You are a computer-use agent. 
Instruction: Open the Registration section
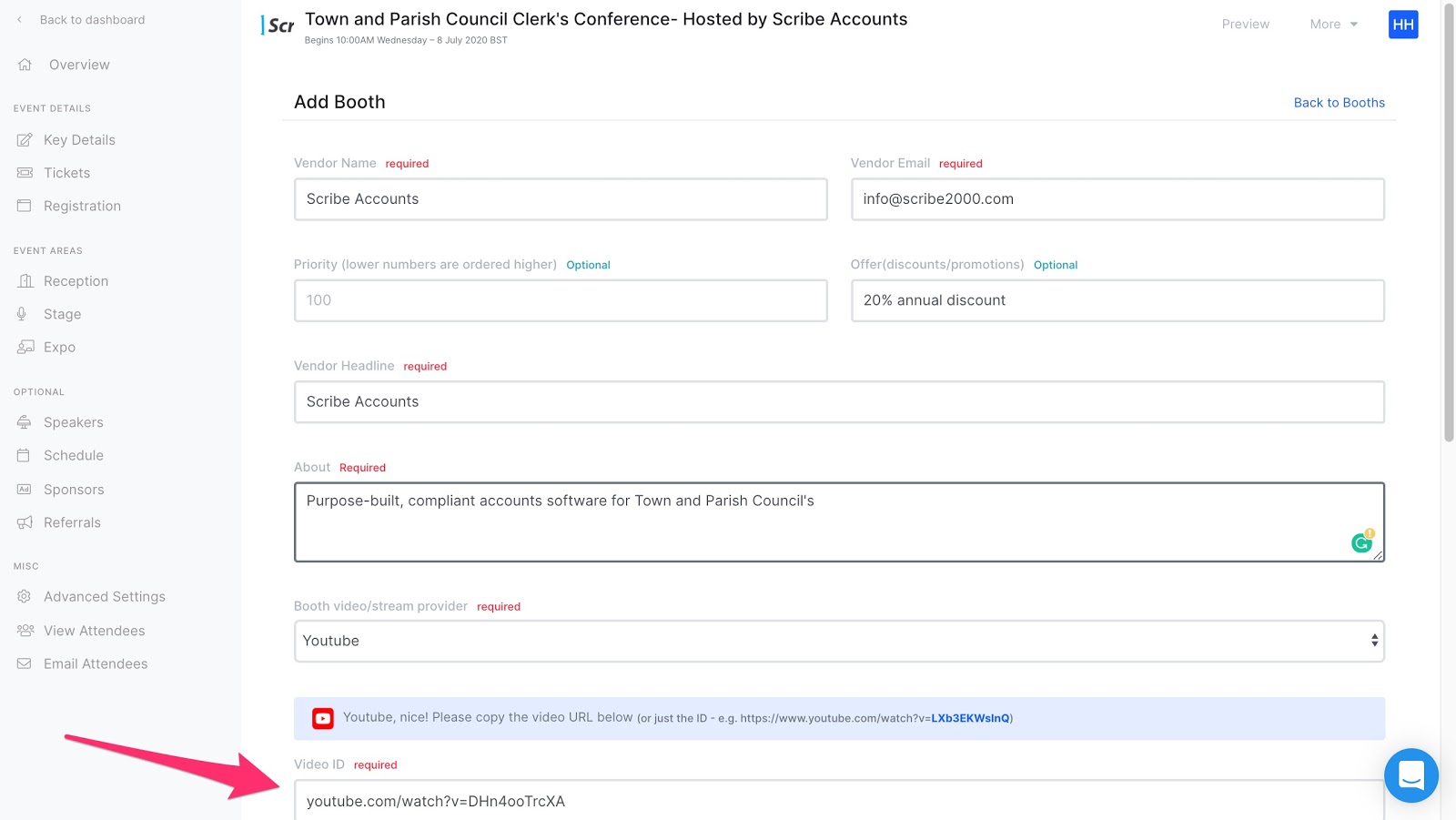tap(82, 206)
